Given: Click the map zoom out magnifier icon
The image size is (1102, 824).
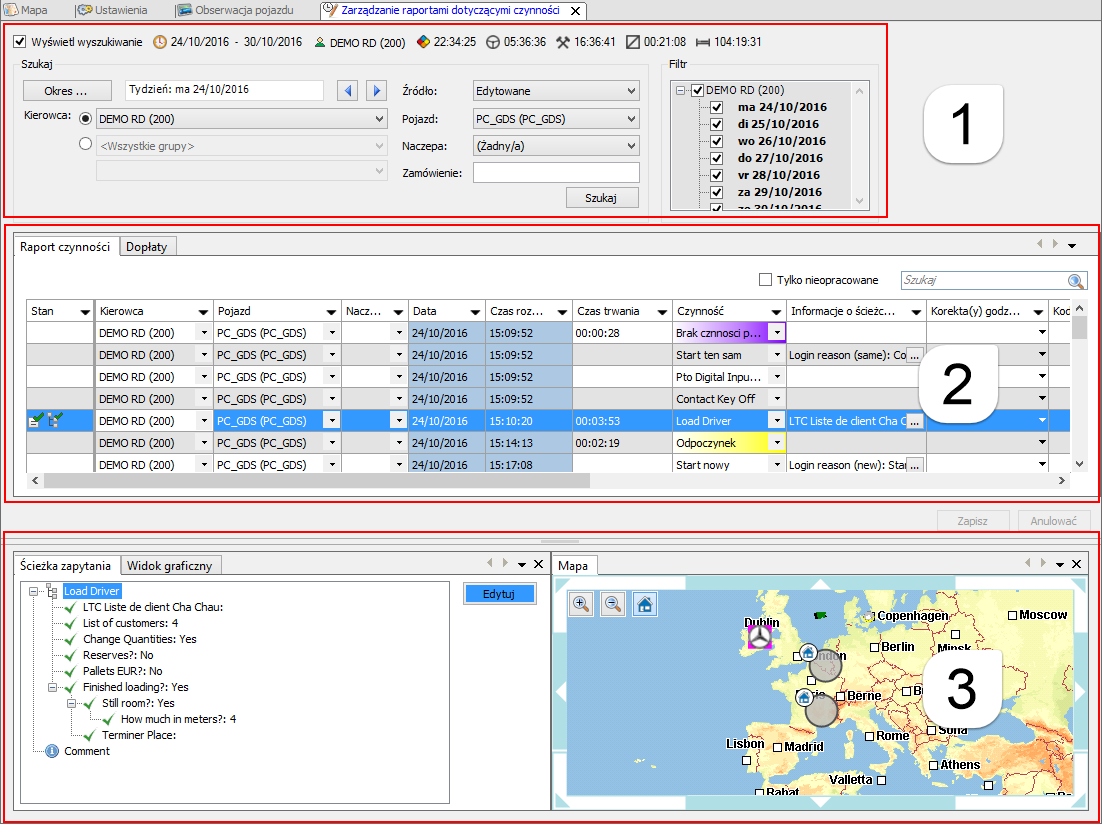Looking at the screenshot, I should coord(613,604).
